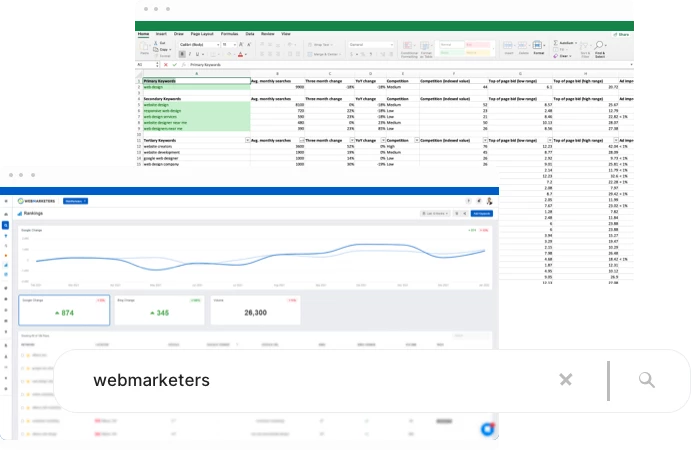Click the WebMarketers logo in dashboard header
Viewport: 691px width, 450px height.
[x=38, y=201]
